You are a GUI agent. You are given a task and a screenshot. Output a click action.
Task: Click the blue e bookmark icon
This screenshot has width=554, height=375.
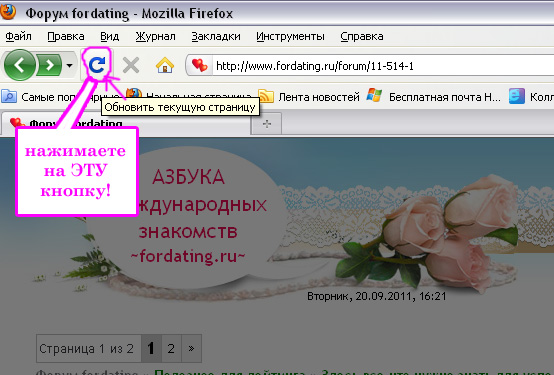click(517, 96)
